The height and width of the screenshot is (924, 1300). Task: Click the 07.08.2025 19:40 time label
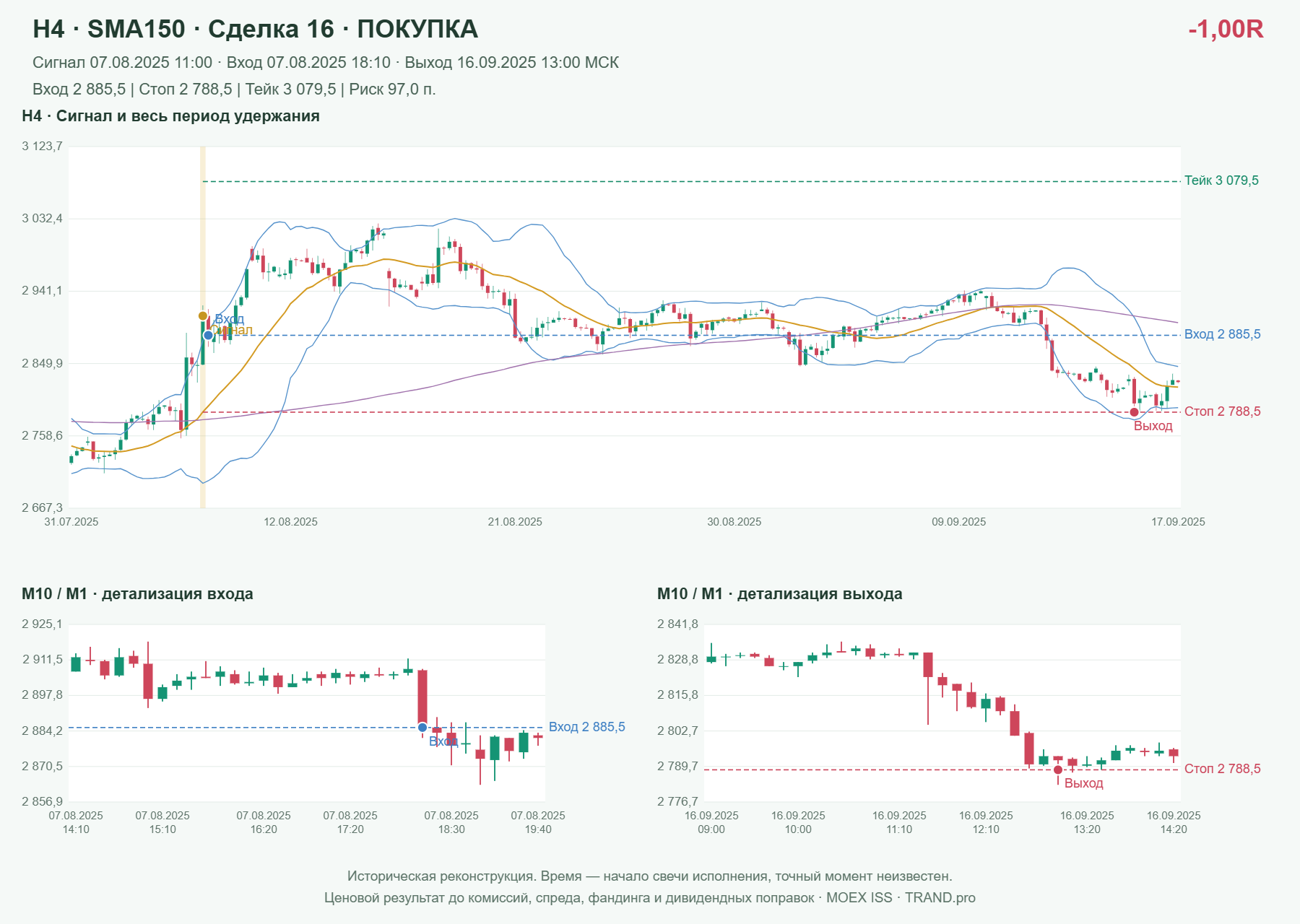538,822
